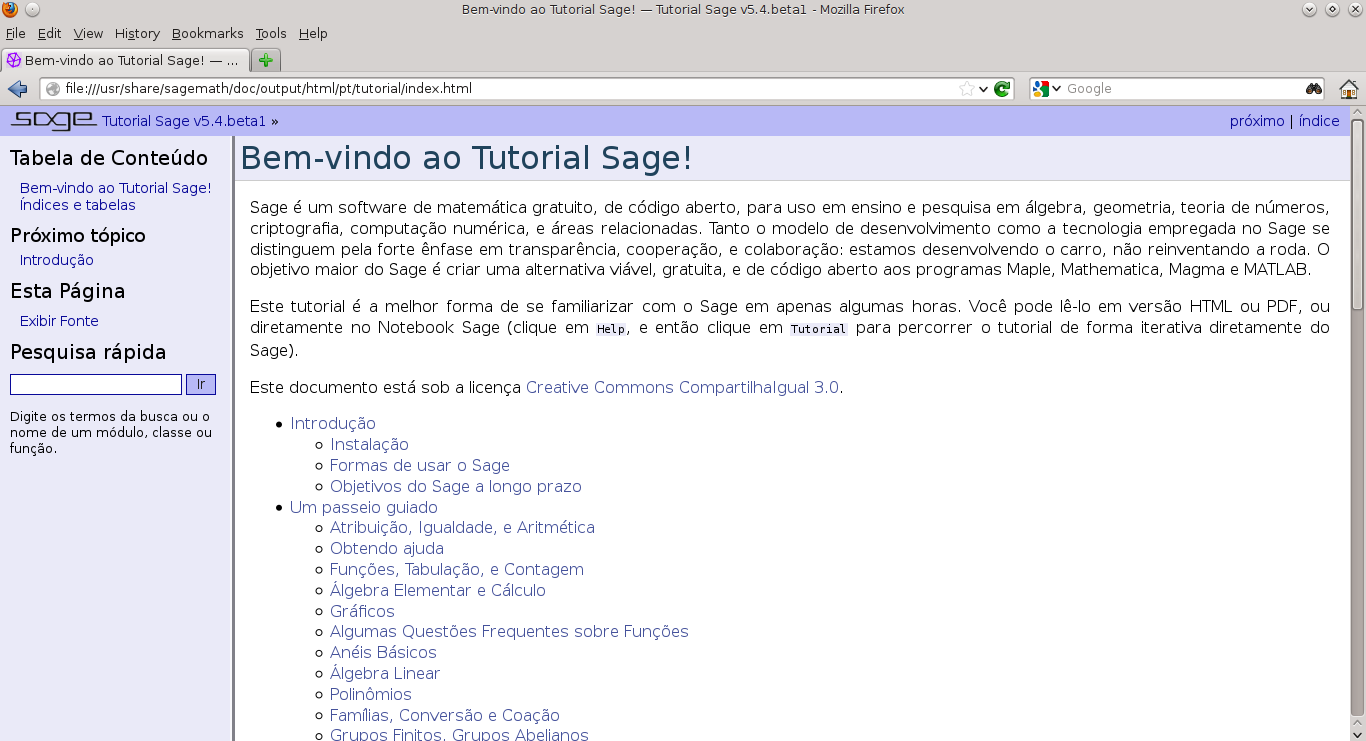Open Um passeio guiado link
1366x741 pixels.
click(x=364, y=508)
